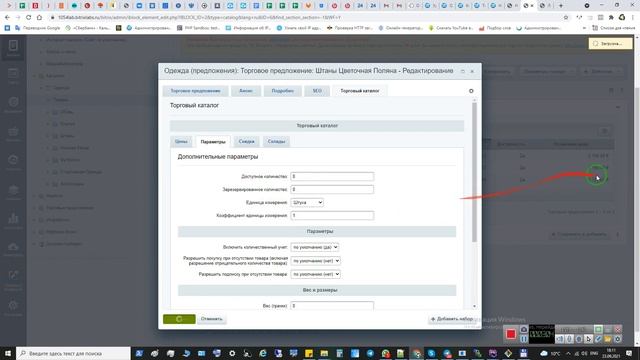Maximize the Редактирование dialog window
The image size is (640, 360).
point(463,71)
